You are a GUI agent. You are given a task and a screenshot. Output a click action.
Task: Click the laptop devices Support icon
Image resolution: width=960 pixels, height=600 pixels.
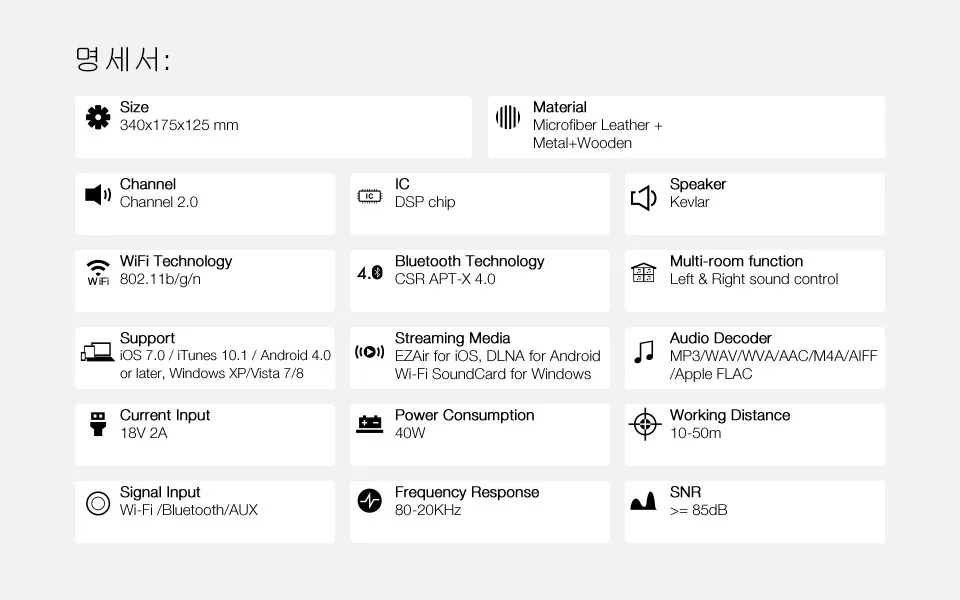(x=98, y=352)
